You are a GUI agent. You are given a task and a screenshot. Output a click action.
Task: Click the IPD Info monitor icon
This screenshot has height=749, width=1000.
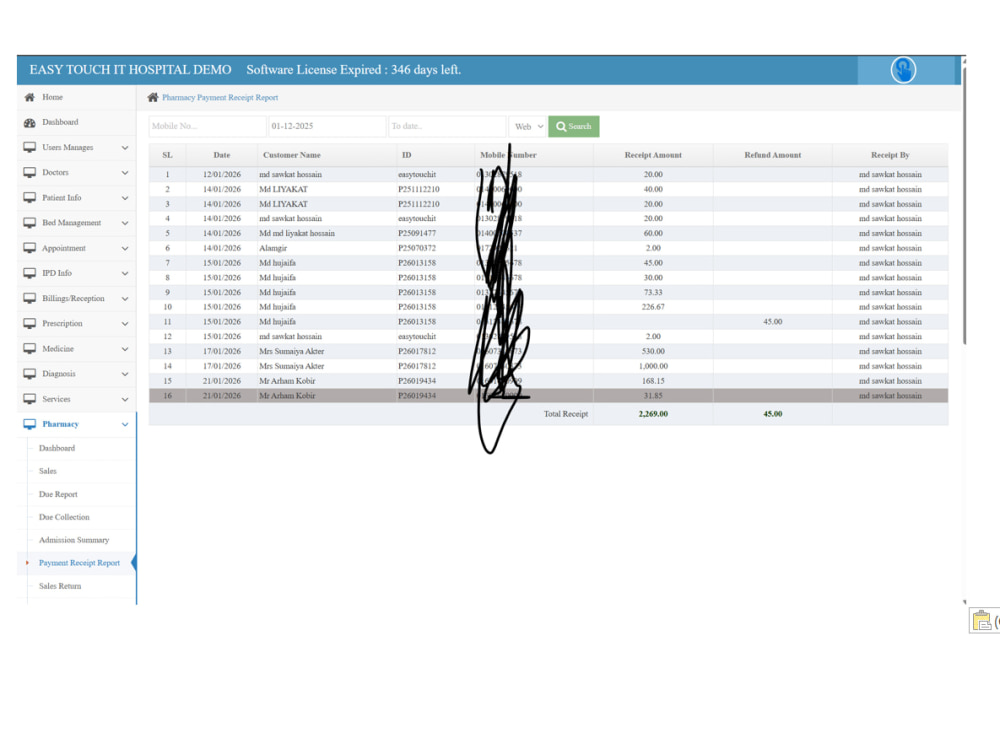[29, 273]
